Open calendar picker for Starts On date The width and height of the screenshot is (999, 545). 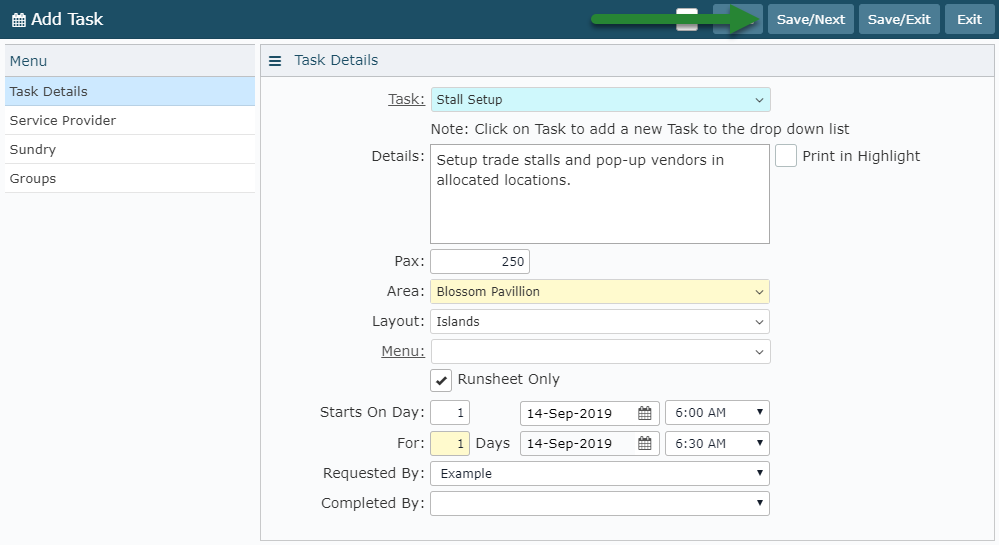click(x=645, y=413)
